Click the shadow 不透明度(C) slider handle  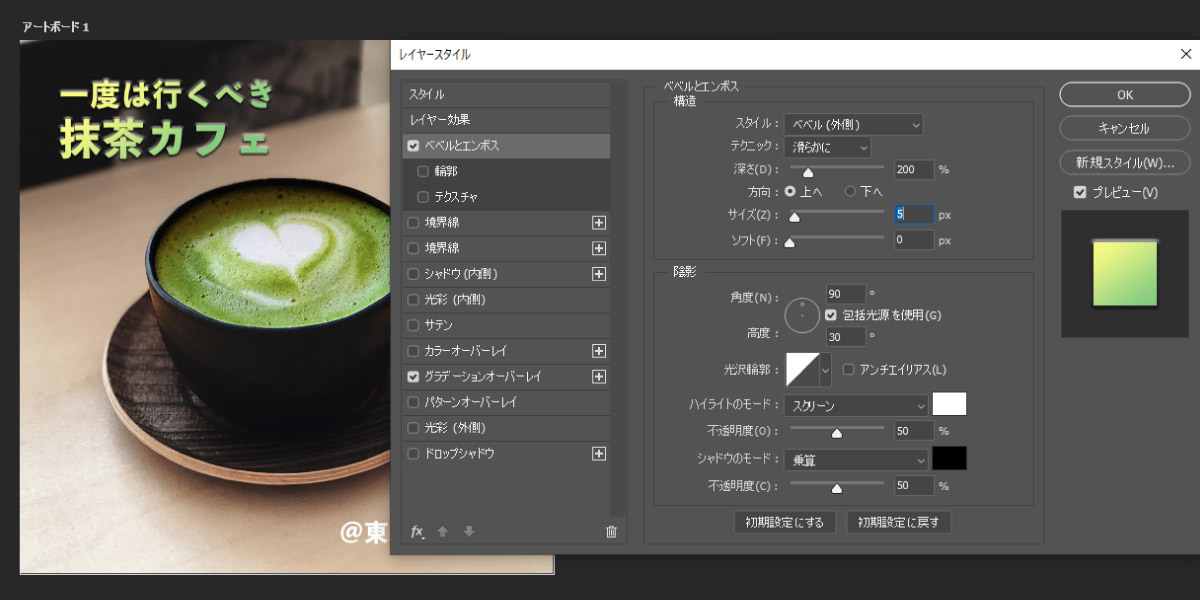(837, 488)
